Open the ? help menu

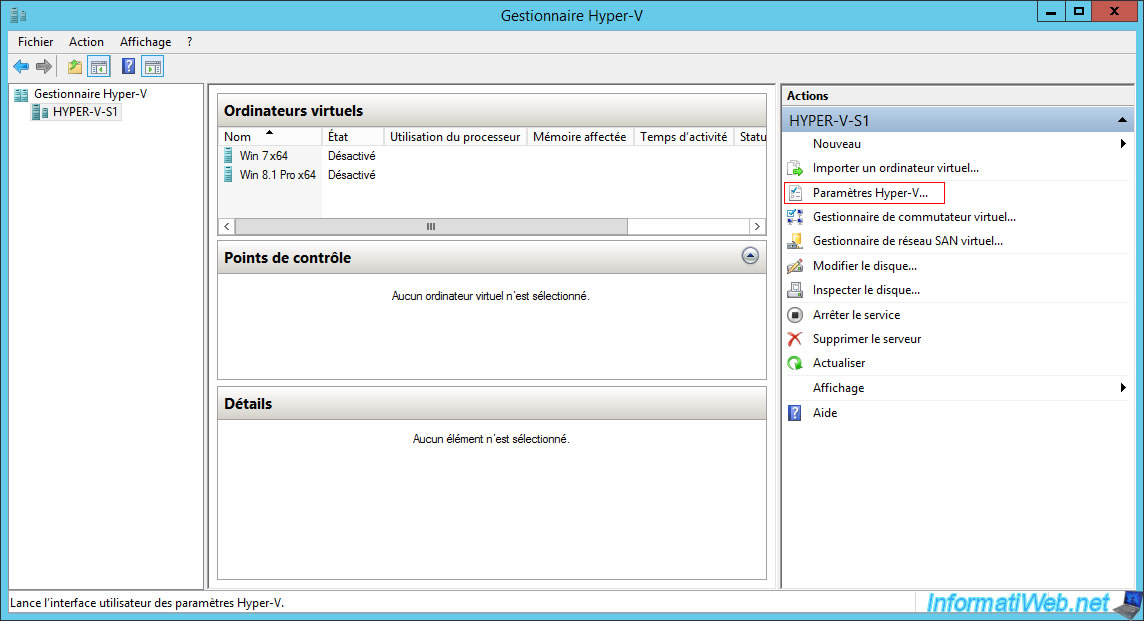pos(189,42)
